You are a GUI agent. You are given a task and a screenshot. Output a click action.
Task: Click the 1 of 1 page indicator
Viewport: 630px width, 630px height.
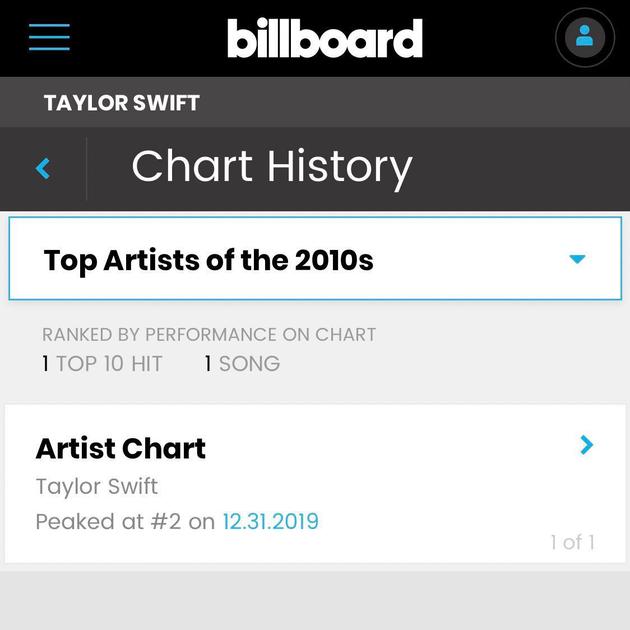[572, 542]
